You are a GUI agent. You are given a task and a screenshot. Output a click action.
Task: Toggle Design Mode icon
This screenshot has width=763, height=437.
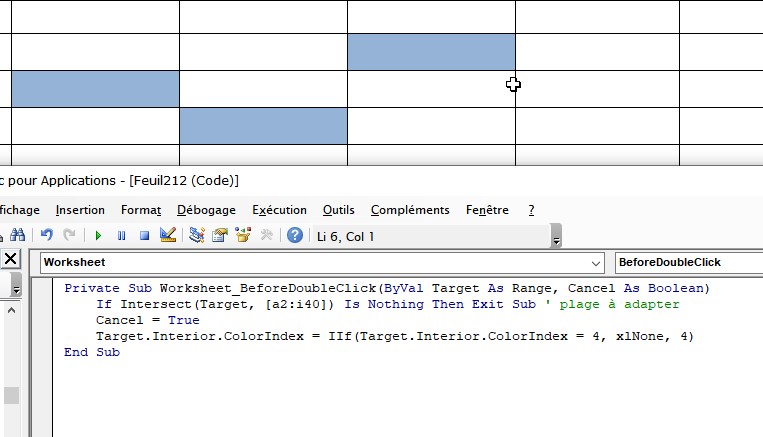[x=167, y=236]
